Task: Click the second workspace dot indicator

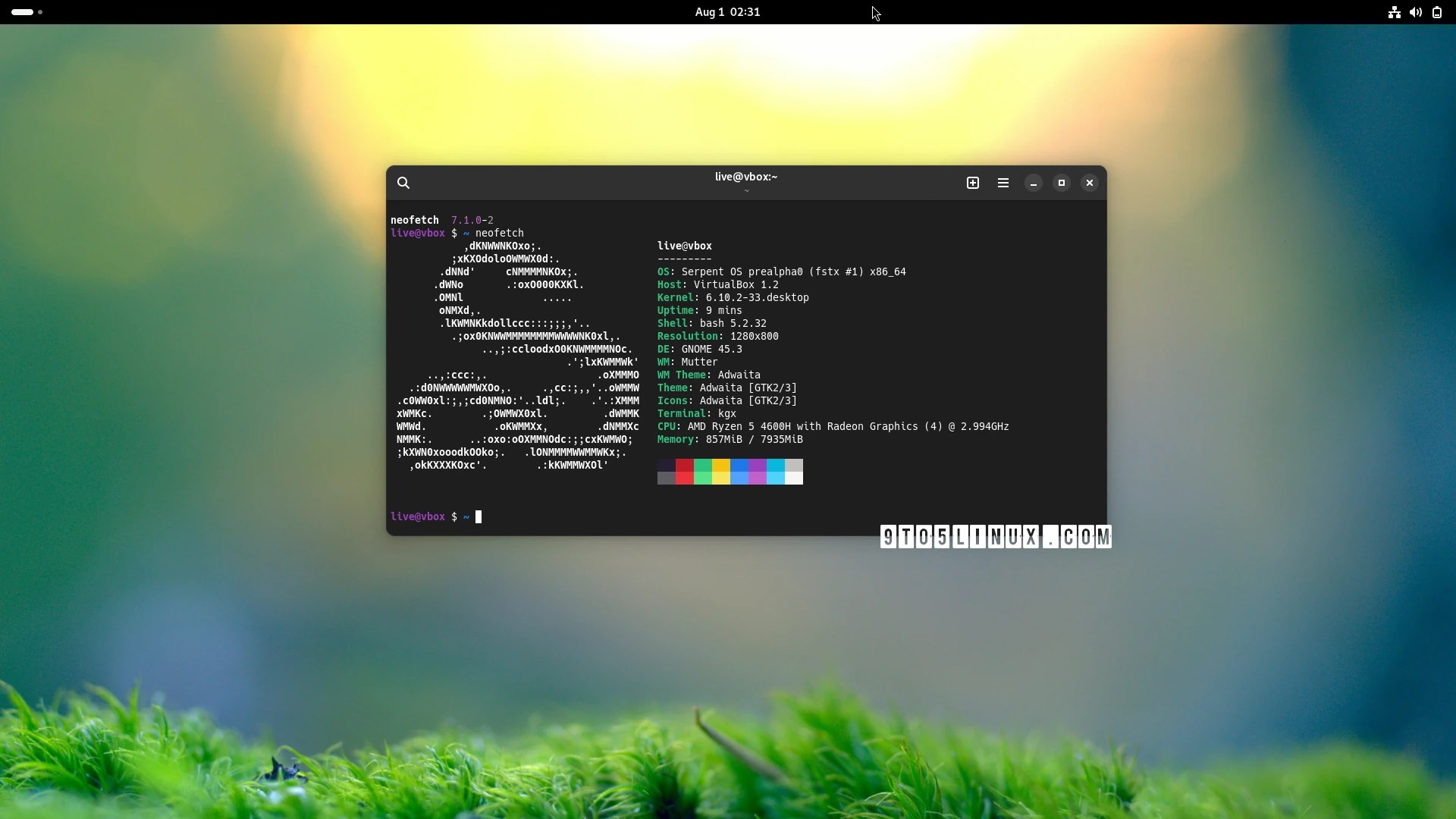Action: [x=40, y=12]
